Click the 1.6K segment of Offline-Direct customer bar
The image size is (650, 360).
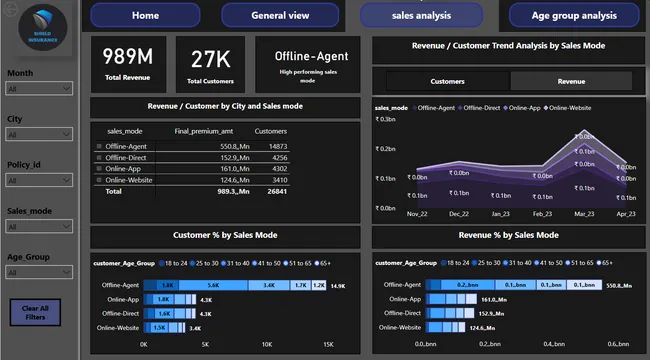click(x=164, y=314)
